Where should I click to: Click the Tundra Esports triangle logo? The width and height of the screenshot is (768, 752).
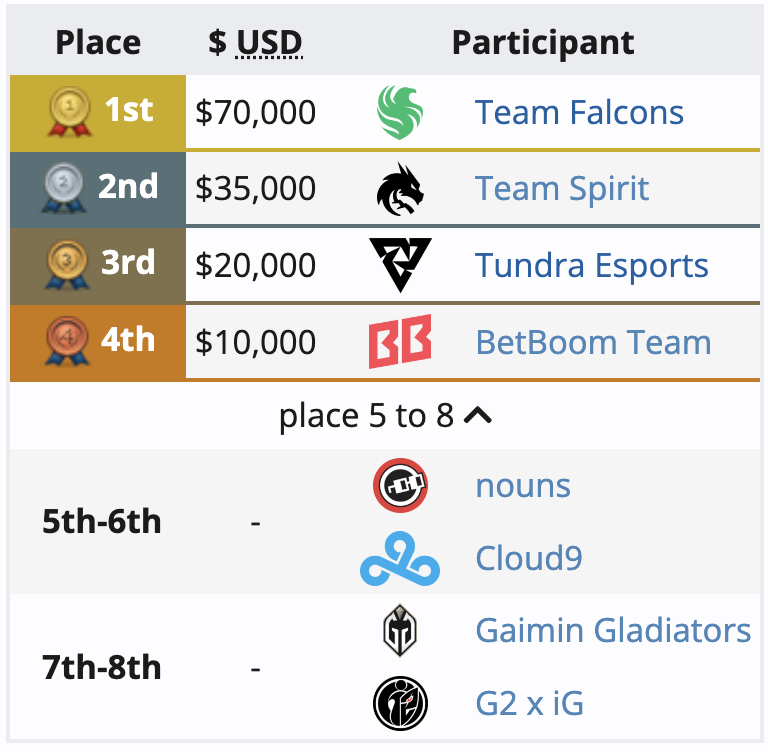coord(400,265)
